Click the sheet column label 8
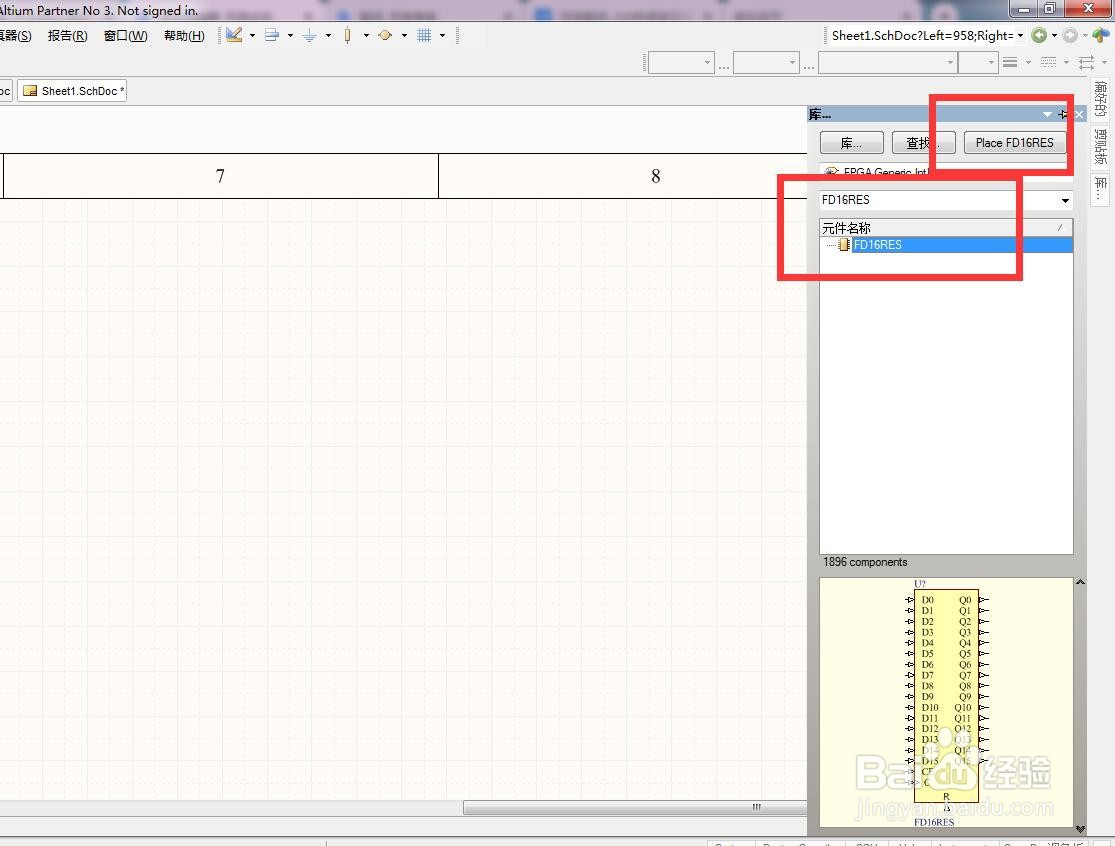This screenshot has height=846, width=1115. tap(656, 176)
